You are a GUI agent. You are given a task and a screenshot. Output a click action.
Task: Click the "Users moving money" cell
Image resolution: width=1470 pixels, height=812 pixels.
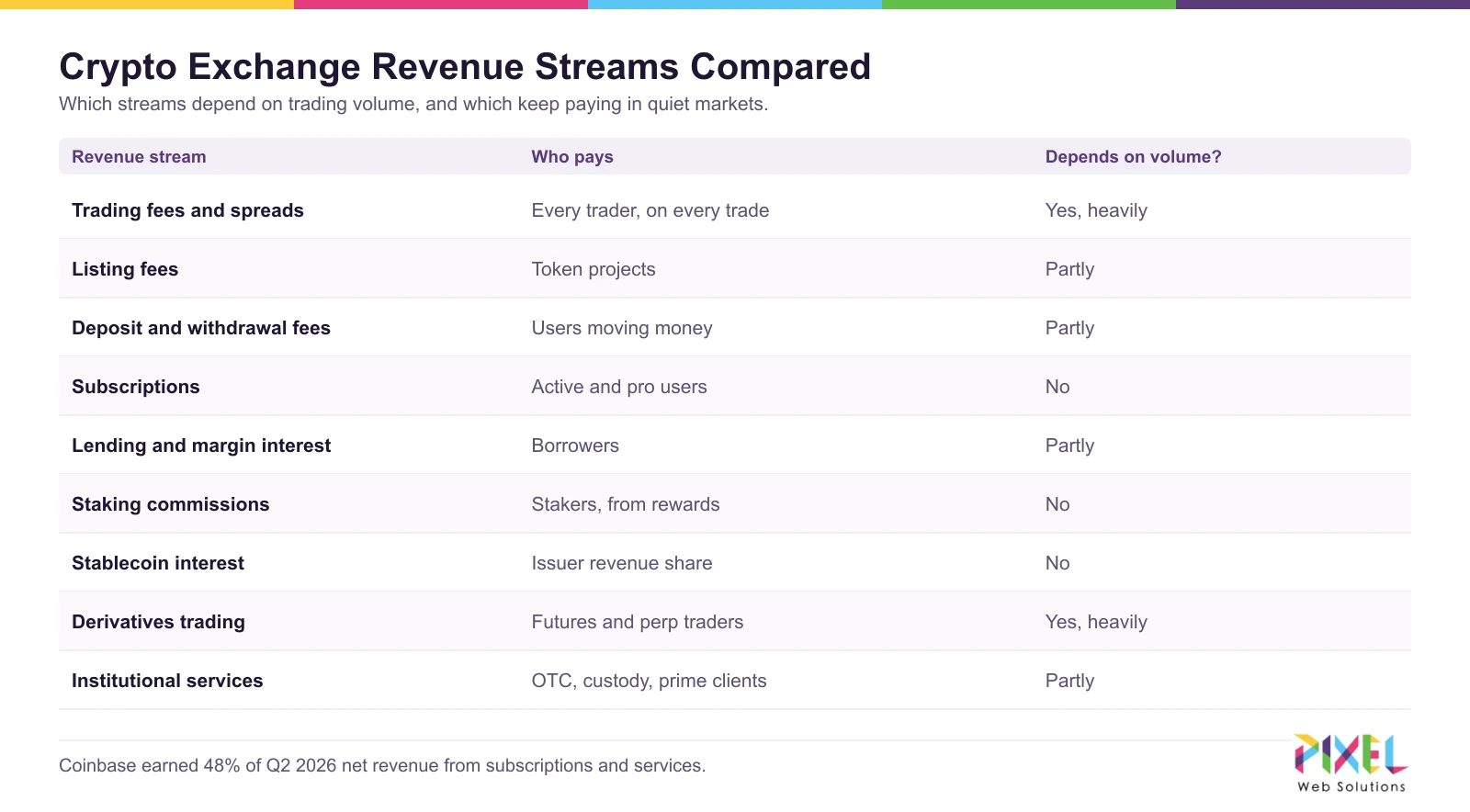pyautogui.click(x=622, y=328)
